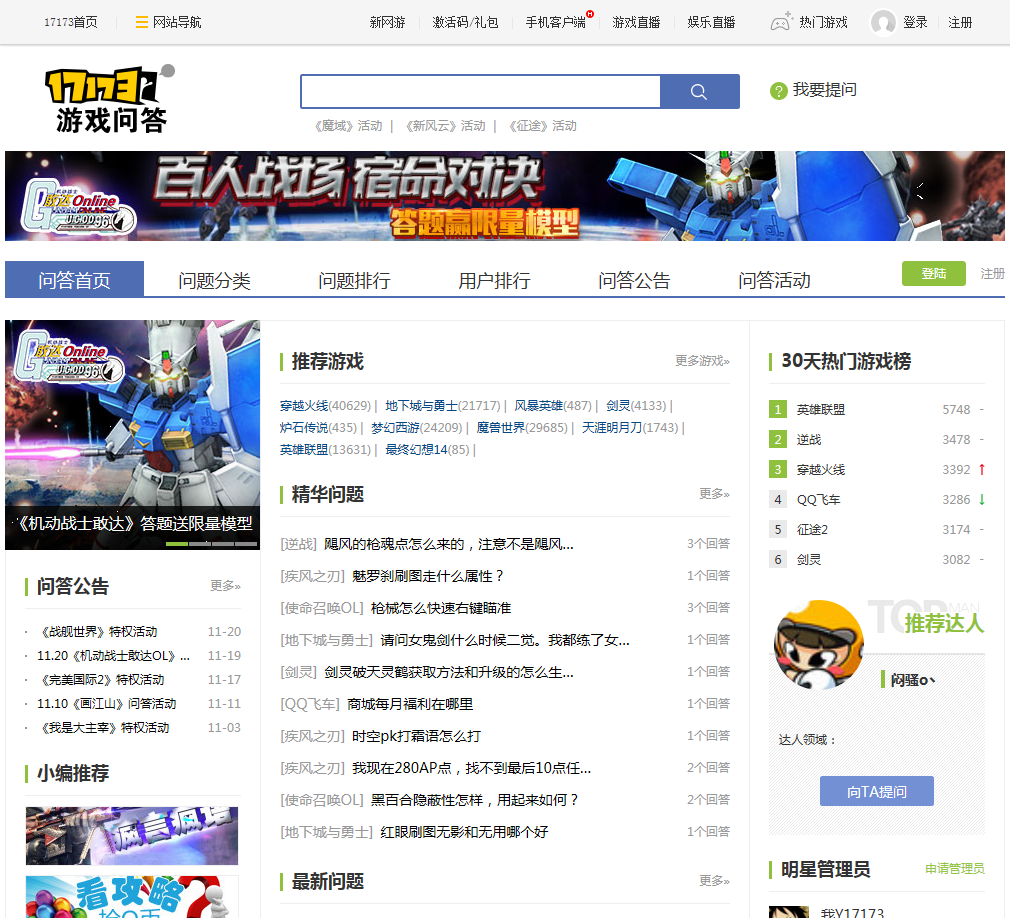This screenshot has width=1010, height=918.
Task: Open 天涯明月刀 recommended game
Action: point(612,428)
